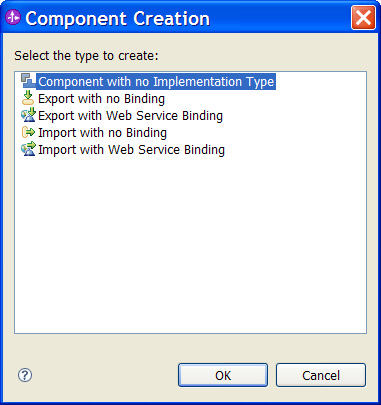The height and width of the screenshot is (405, 381).
Task: Click the Component Creation title text
Action: point(118,18)
